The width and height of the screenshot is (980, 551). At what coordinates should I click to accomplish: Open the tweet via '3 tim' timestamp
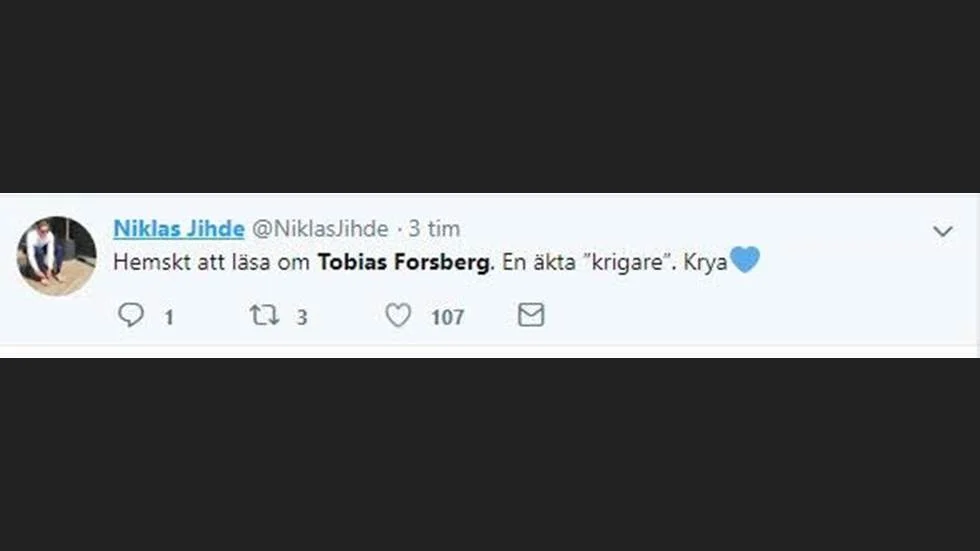(434, 229)
